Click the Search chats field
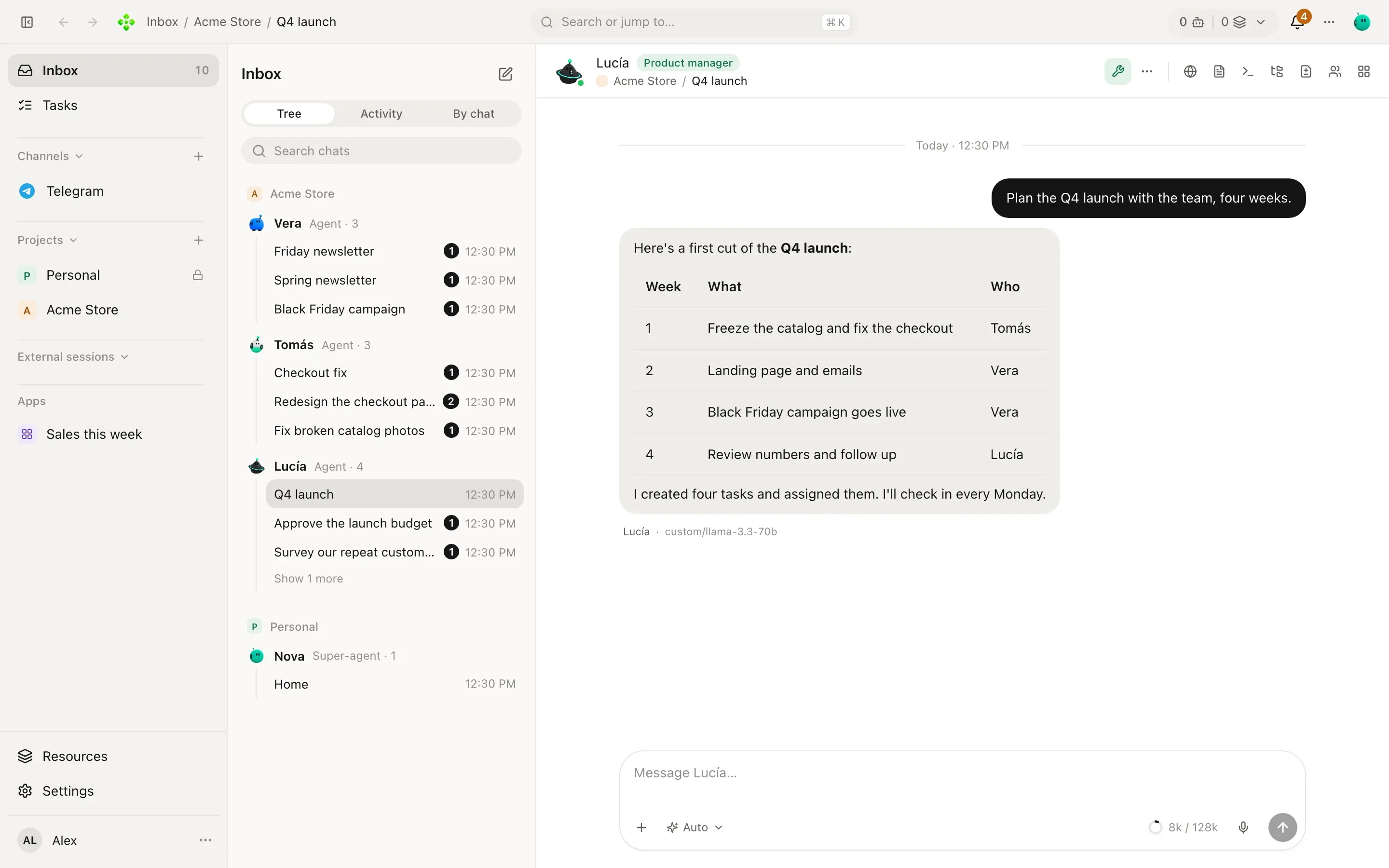 tap(381, 150)
